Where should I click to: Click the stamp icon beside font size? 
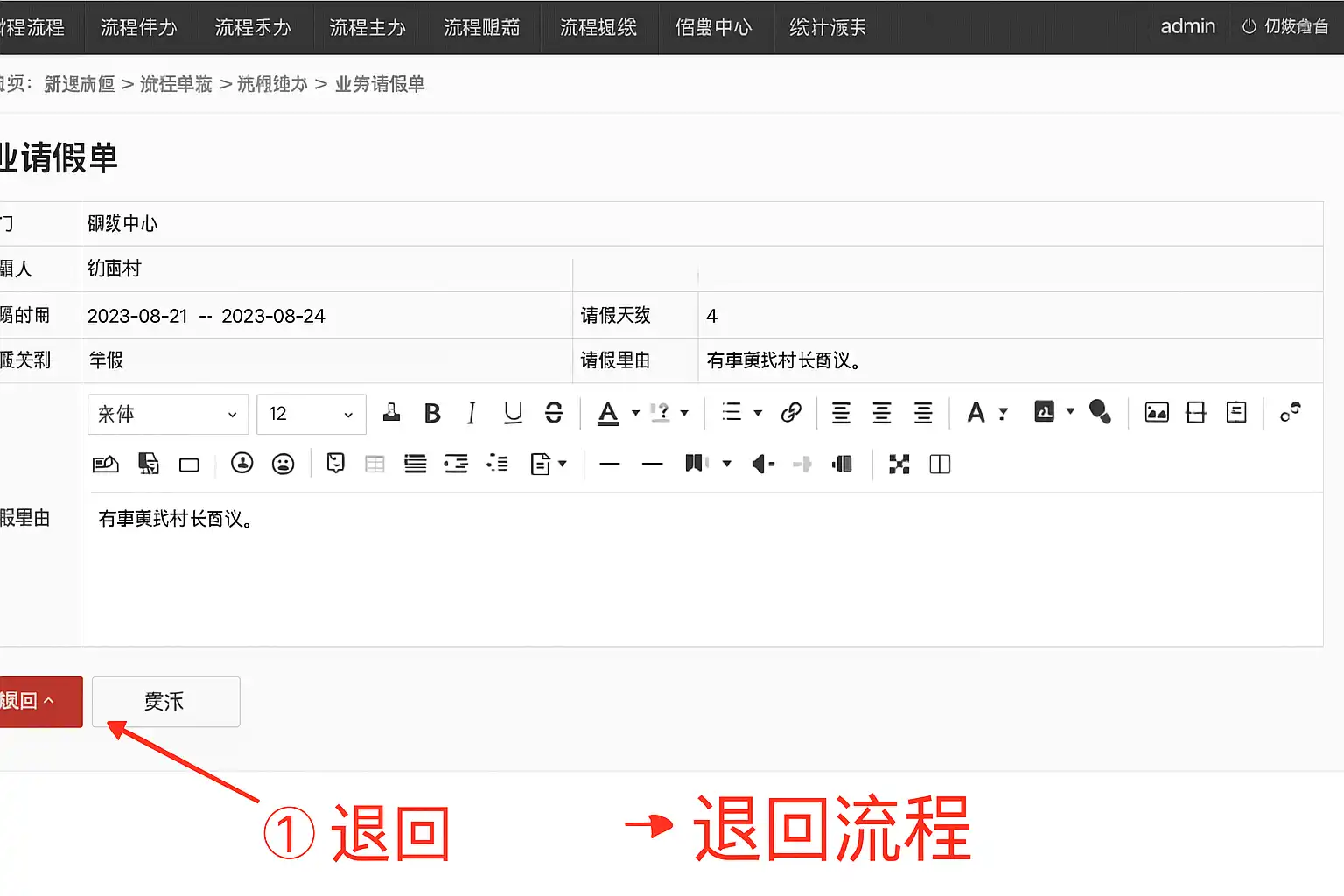coord(391,413)
